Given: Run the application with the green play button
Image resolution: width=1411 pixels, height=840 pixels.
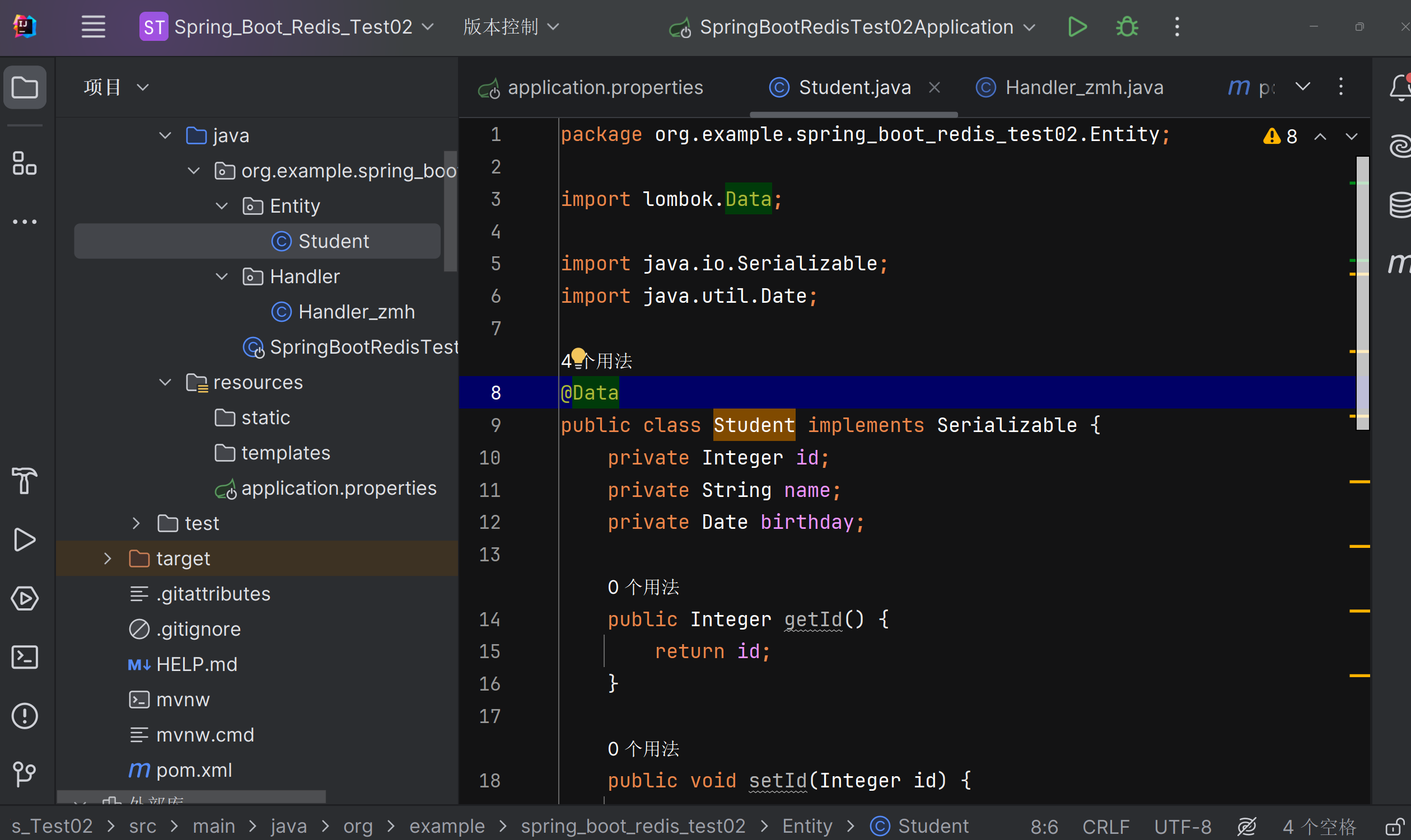Looking at the screenshot, I should coord(1076,27).
